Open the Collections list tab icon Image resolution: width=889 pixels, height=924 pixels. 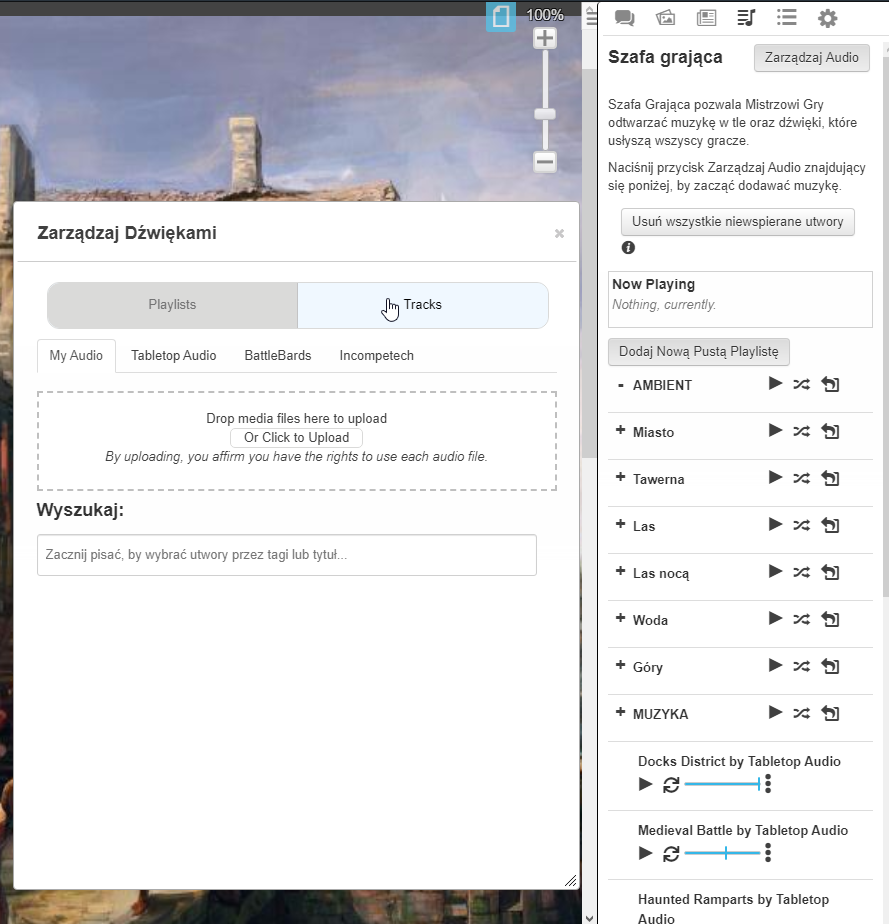786,18
